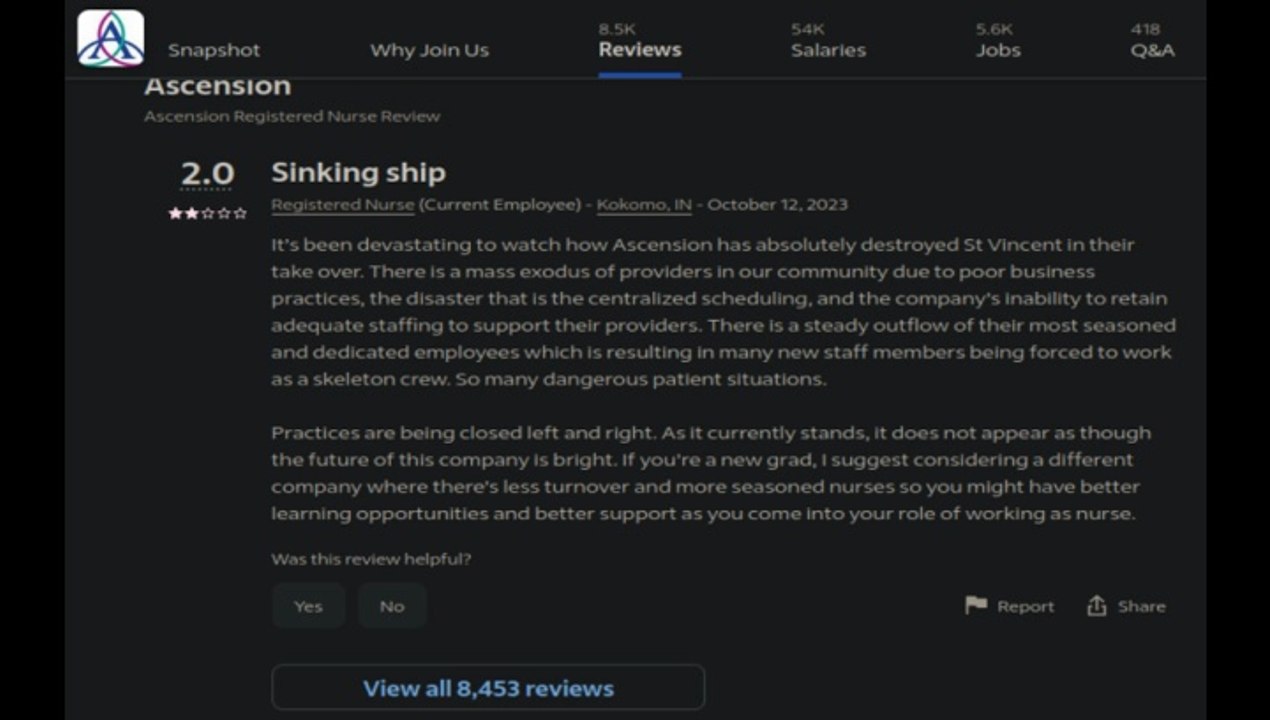1270x720 pixels.
Task: Open the Snapshot tab
Action: coord(214,50)
